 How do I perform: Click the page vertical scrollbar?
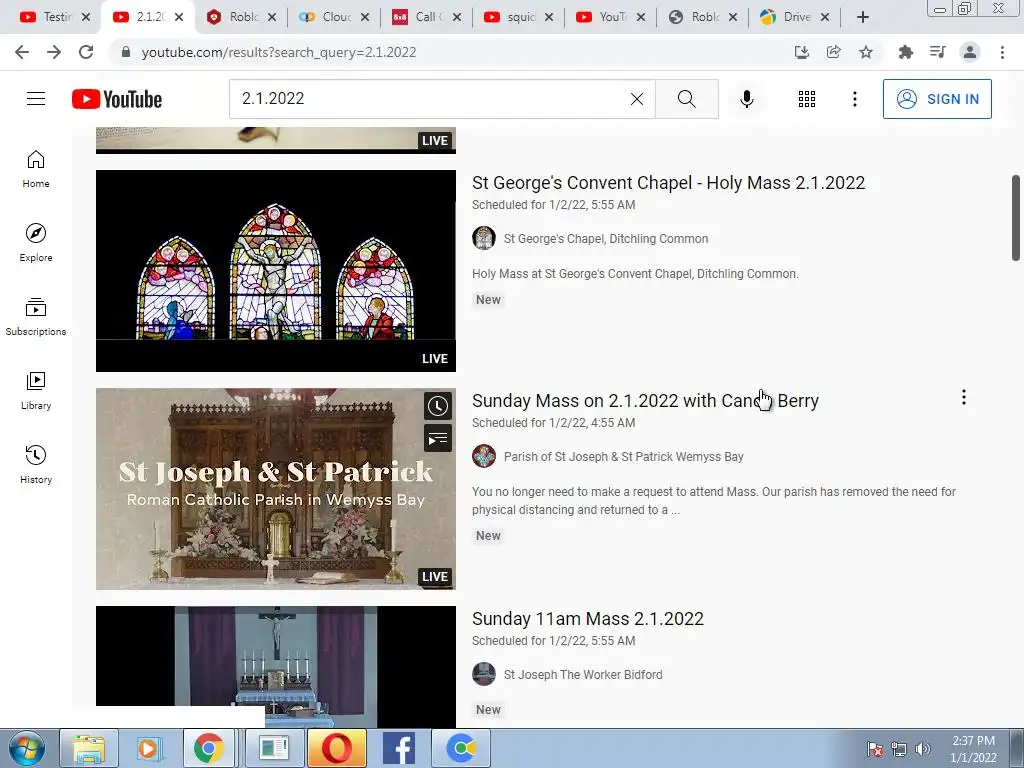(1016, 217)
